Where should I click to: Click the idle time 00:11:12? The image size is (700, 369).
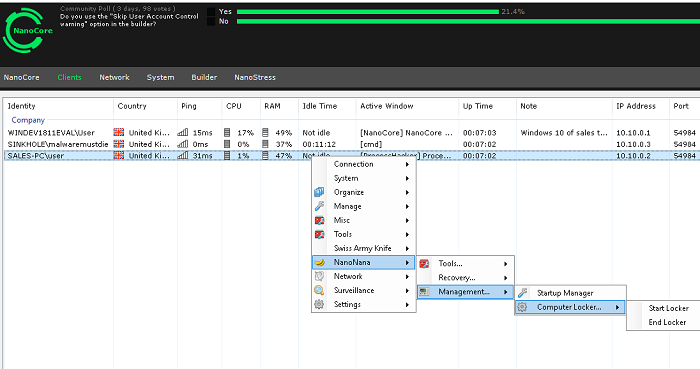(319, 144)
